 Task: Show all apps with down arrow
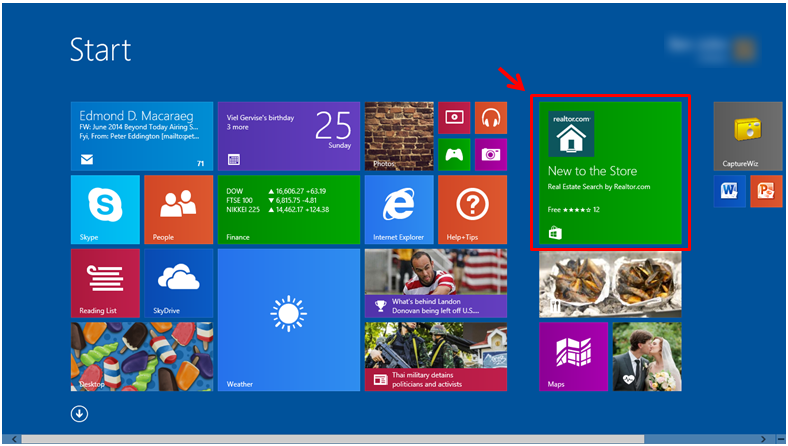(x=80, y=414)
